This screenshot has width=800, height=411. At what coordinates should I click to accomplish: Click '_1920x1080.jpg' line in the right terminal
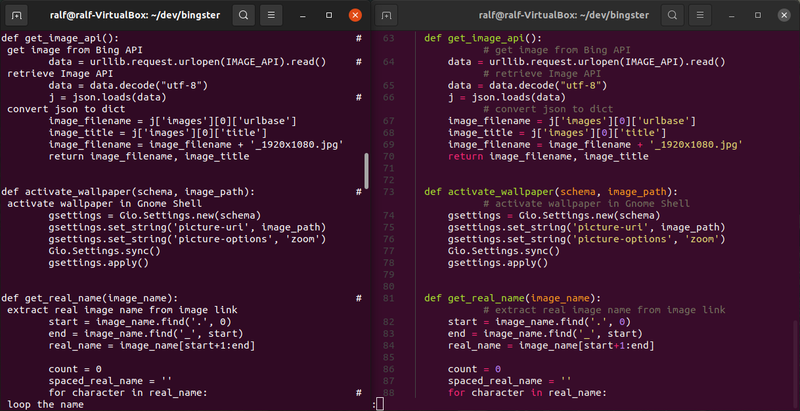pos(595,145)
